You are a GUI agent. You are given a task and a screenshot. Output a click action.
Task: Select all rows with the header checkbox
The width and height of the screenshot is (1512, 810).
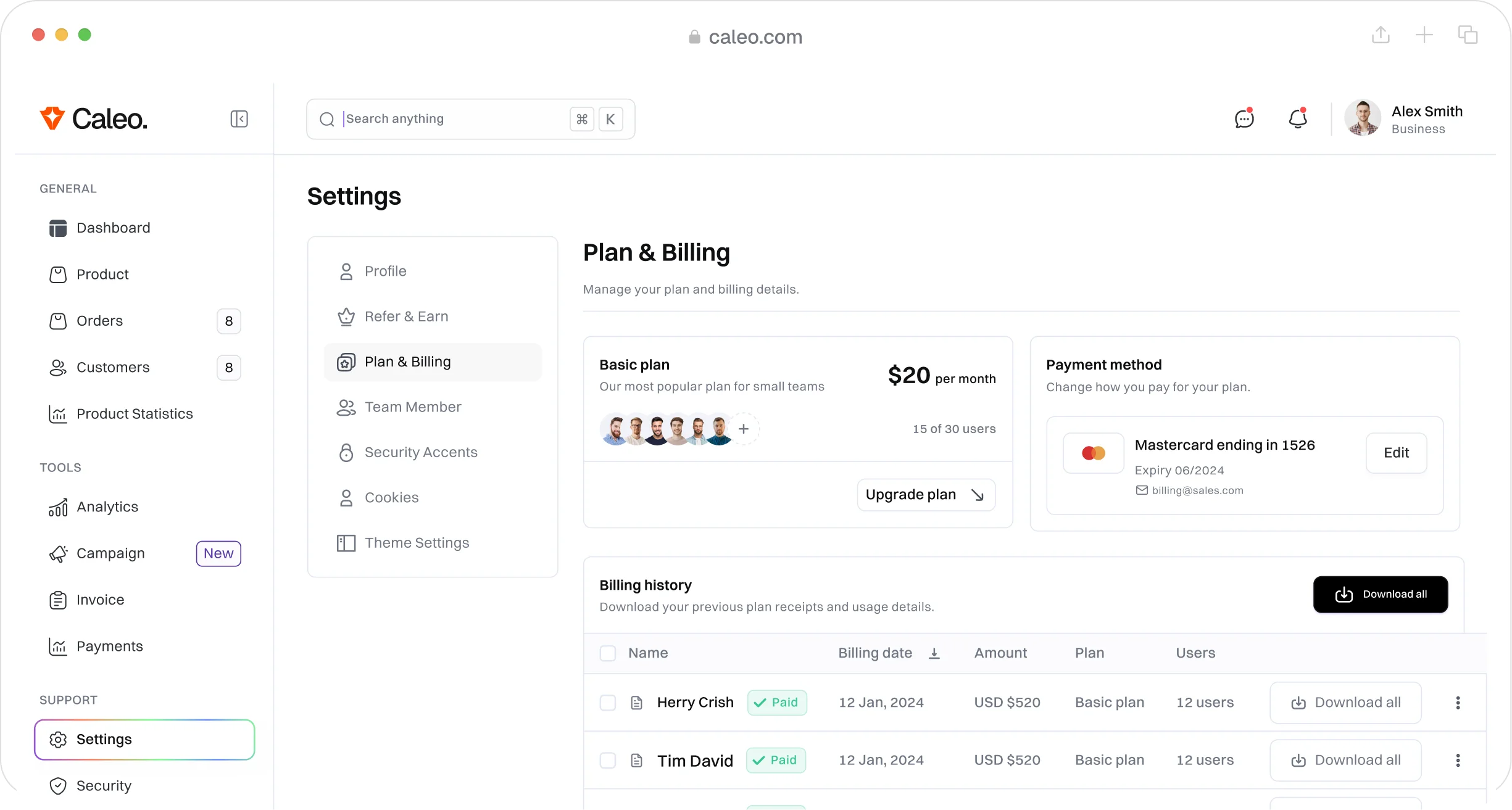point(608,653)
